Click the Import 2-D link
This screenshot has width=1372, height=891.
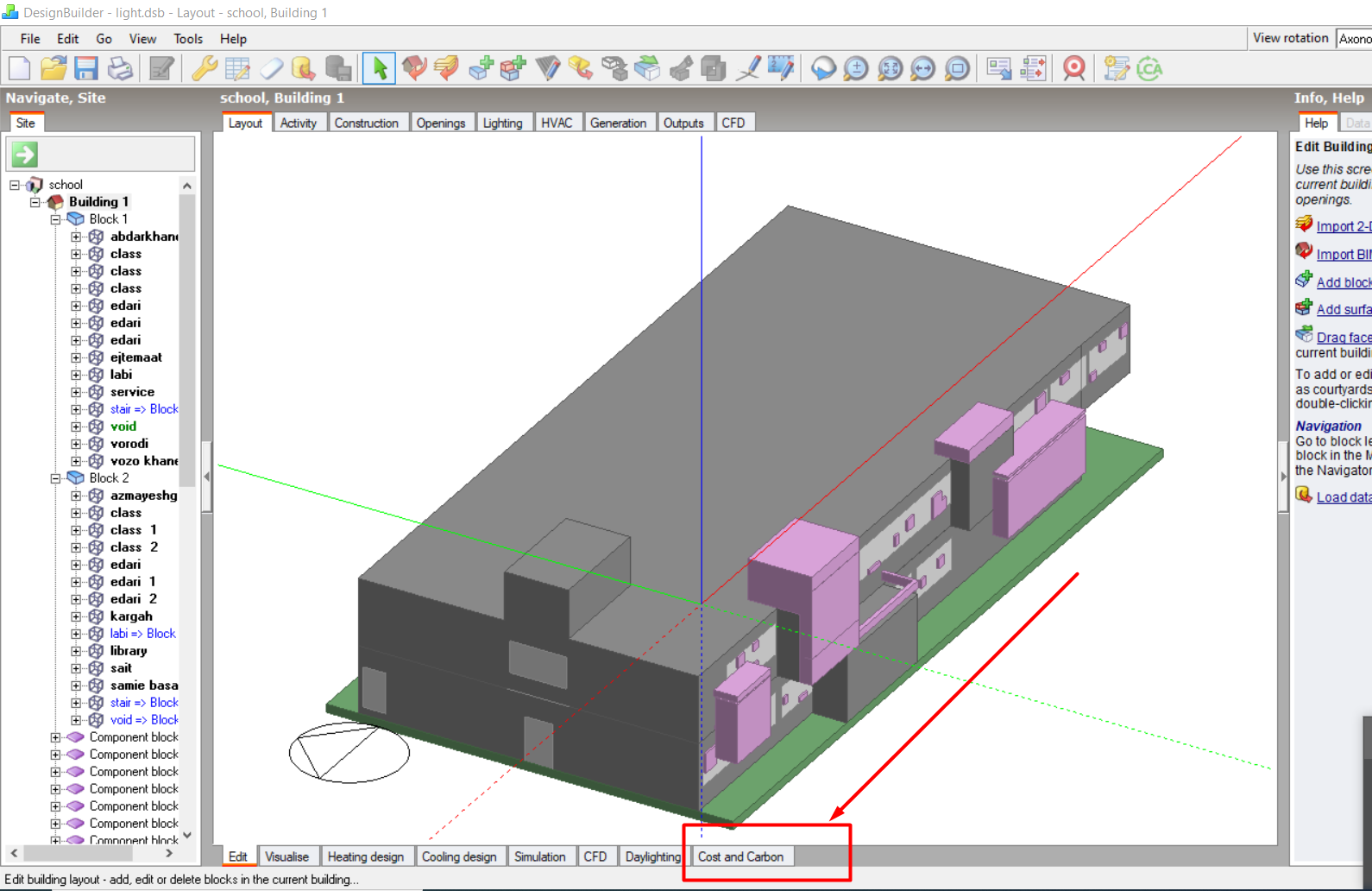pyautogui.click(x=1344, y=226)
